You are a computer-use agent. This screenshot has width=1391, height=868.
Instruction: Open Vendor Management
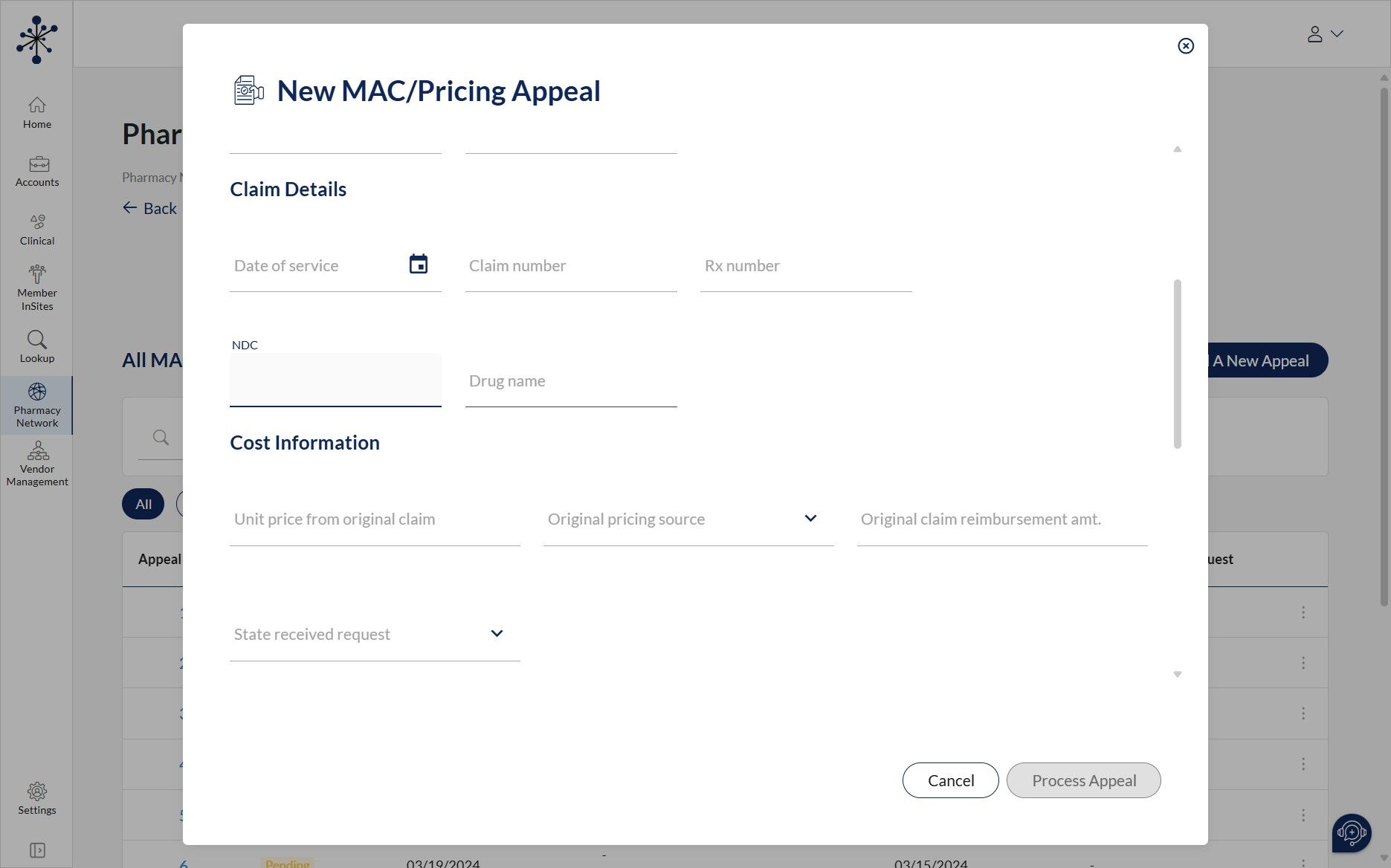37,463
